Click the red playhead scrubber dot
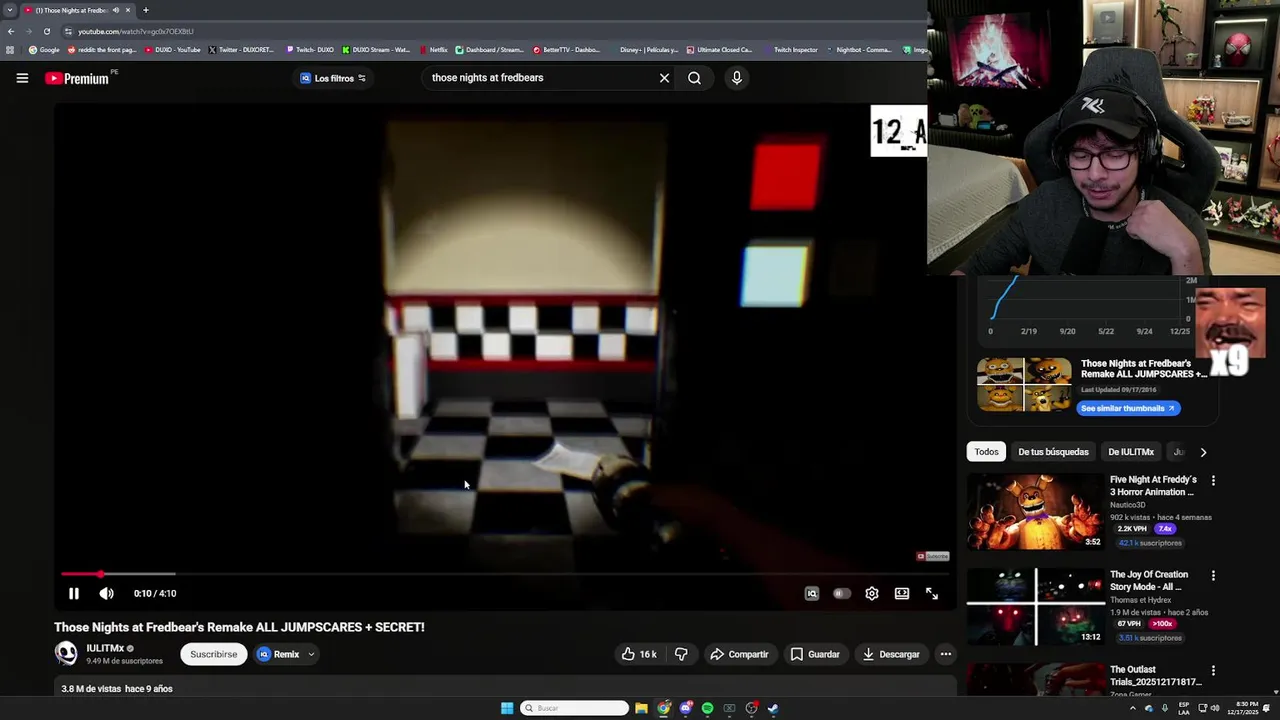 tap(100, 574)
